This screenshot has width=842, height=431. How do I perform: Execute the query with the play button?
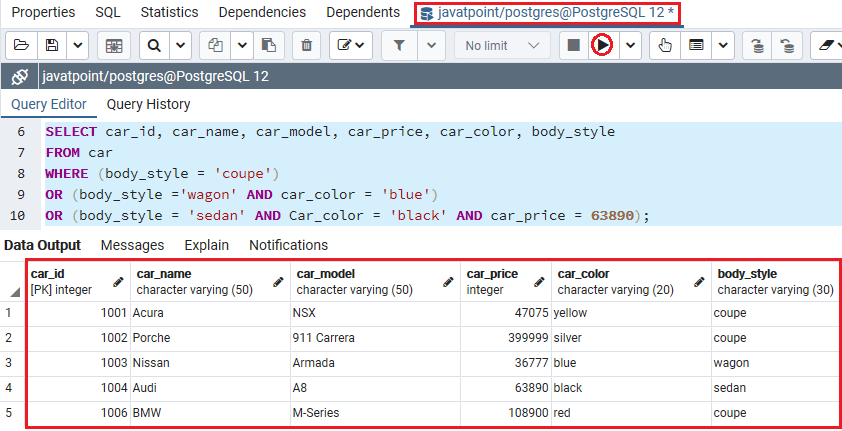pyautogui.click(x=603, y=46)
